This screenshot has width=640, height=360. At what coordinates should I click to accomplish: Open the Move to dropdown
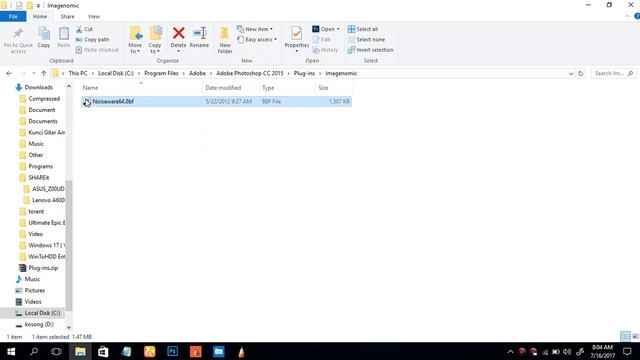135,40
